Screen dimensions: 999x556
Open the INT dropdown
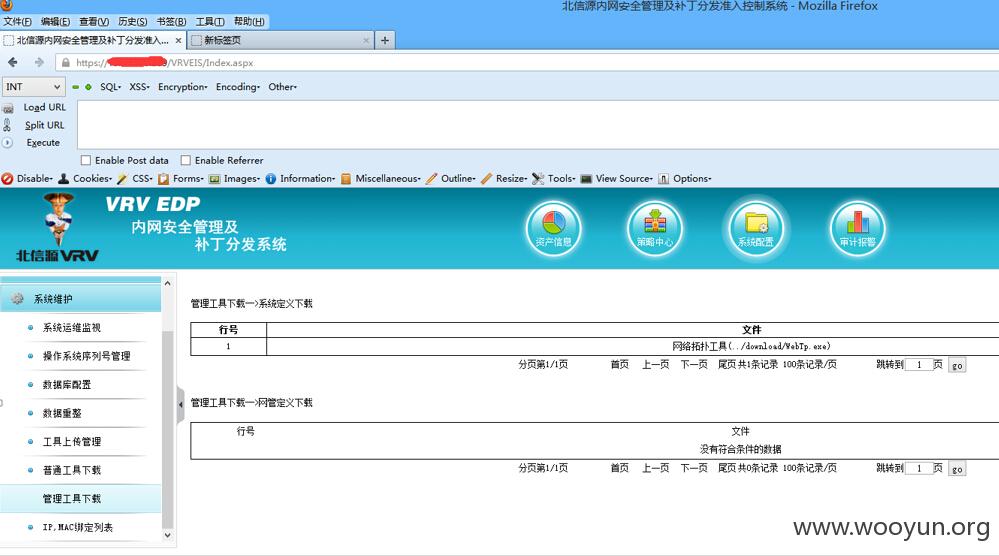tap(33, 87)
